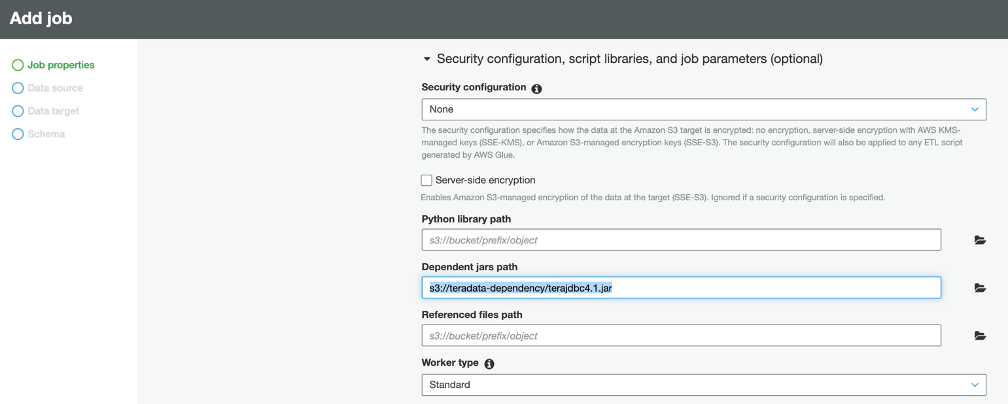Click info icon beside Worker type
Image resolution: width=1008 pixels, height=404 pixels.
coord(490,364)
